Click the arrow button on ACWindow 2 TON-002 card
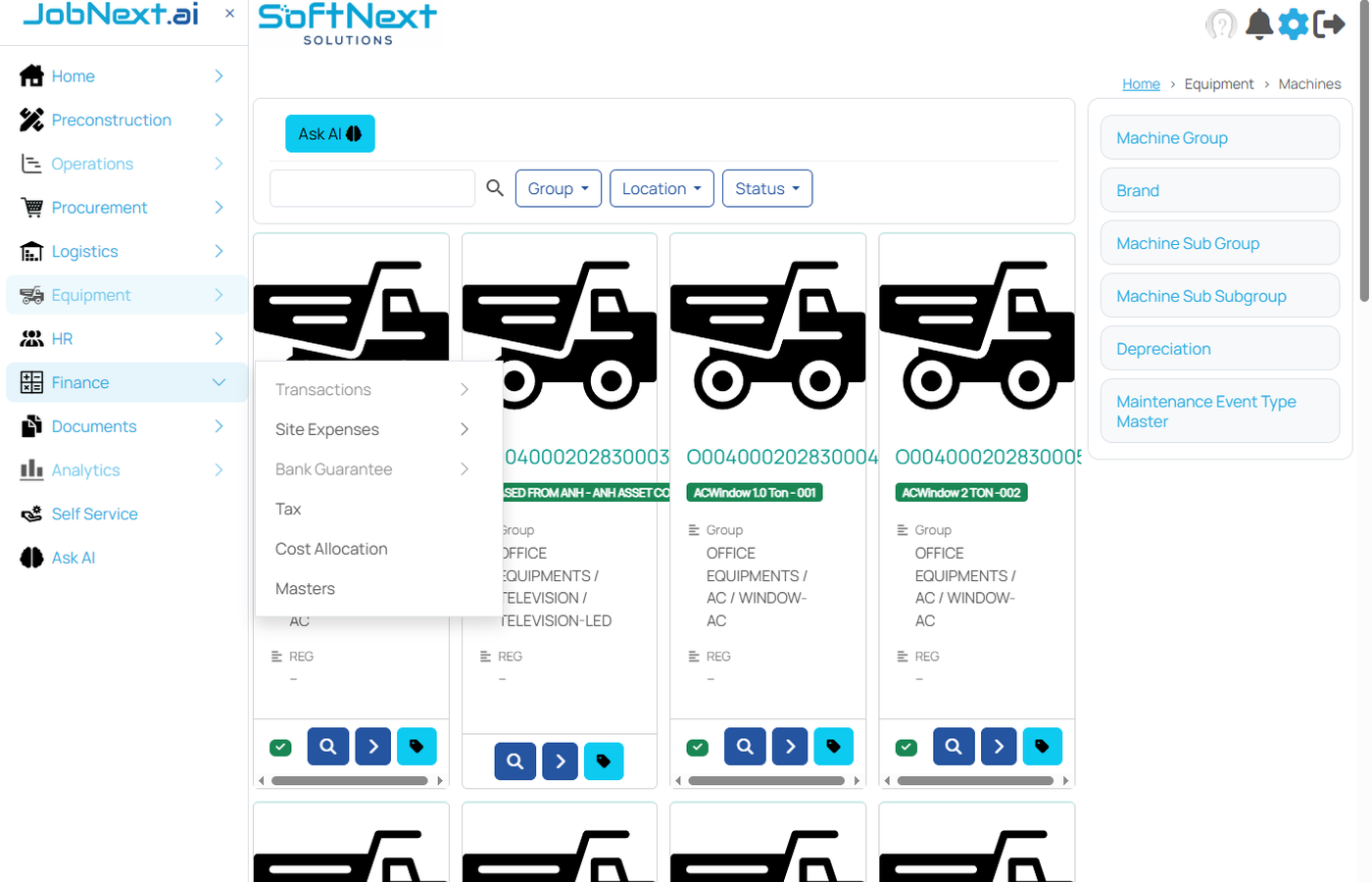This screenshot has height=882, width=1372. [998, 747]
